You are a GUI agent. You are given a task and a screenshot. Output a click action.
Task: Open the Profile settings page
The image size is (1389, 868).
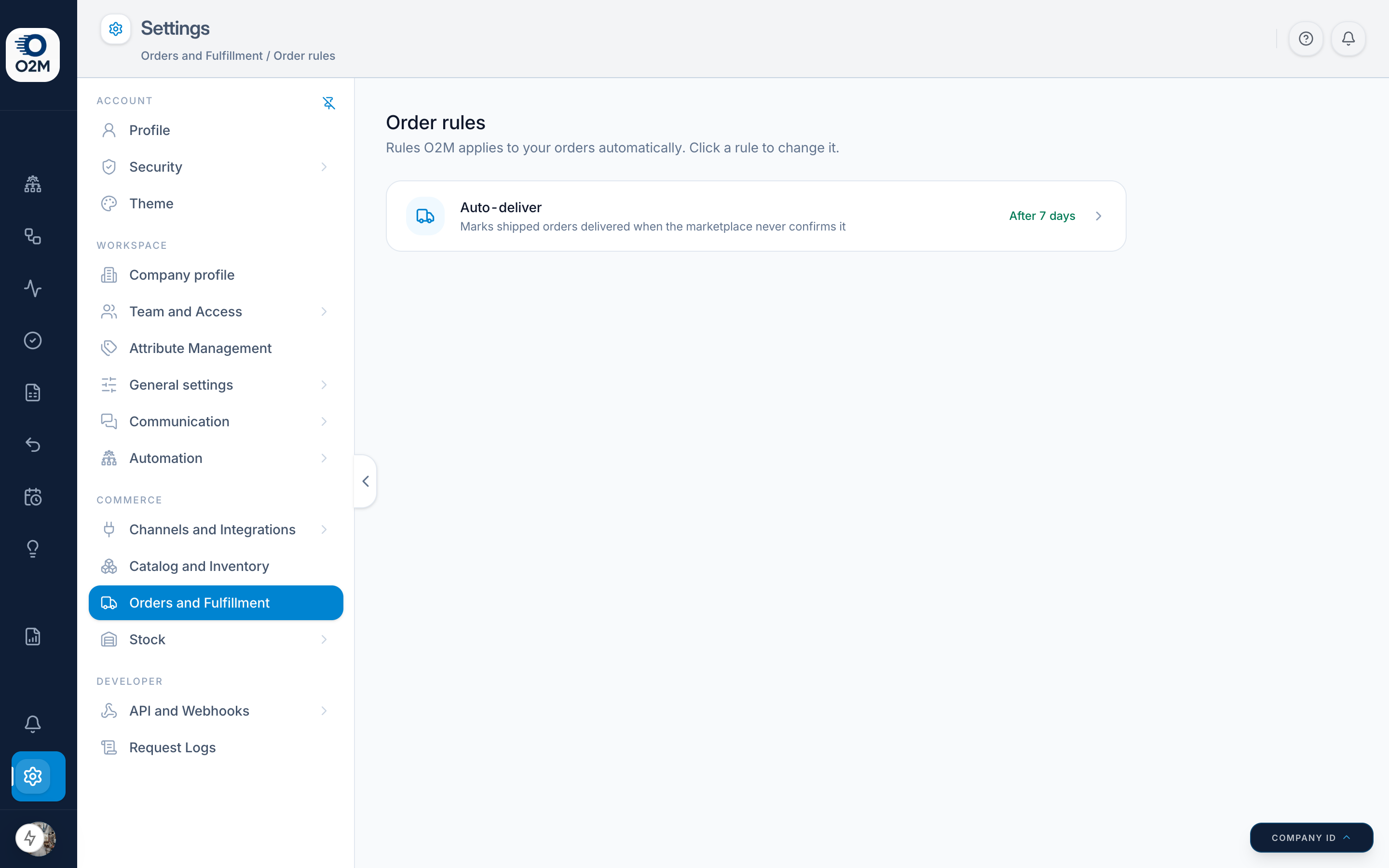[216, 130]
